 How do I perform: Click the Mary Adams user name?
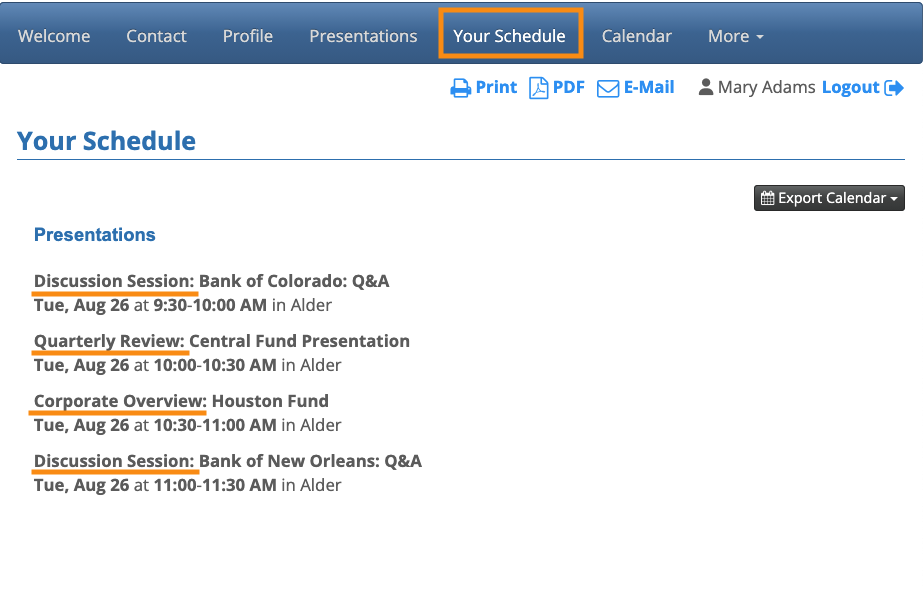766,87
